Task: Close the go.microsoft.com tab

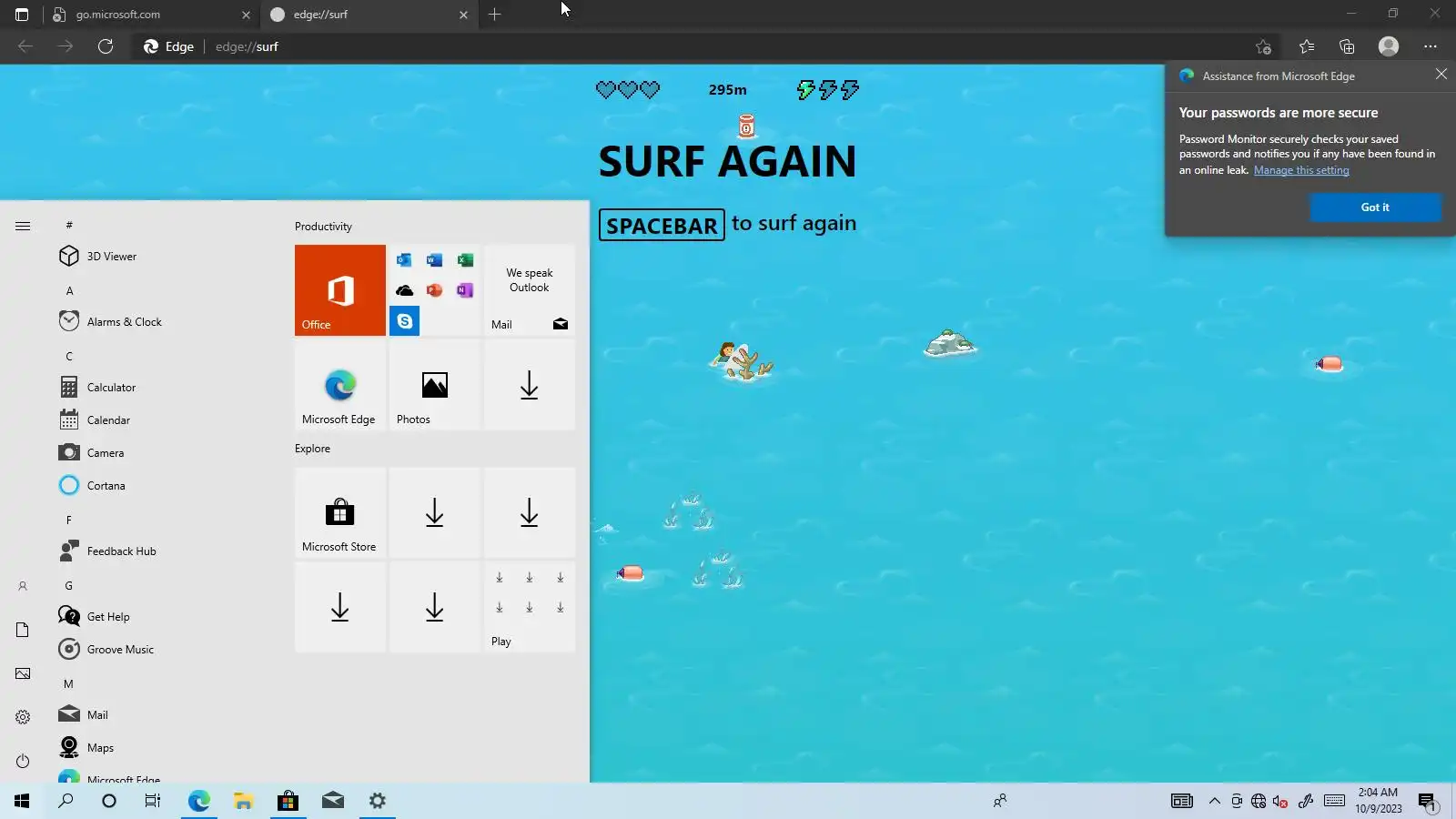Action: [246, 15]
